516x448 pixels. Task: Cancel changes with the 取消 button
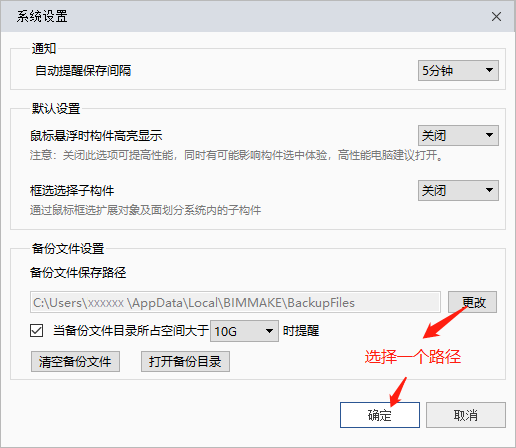pyautogui.click(x=466, y=415)
